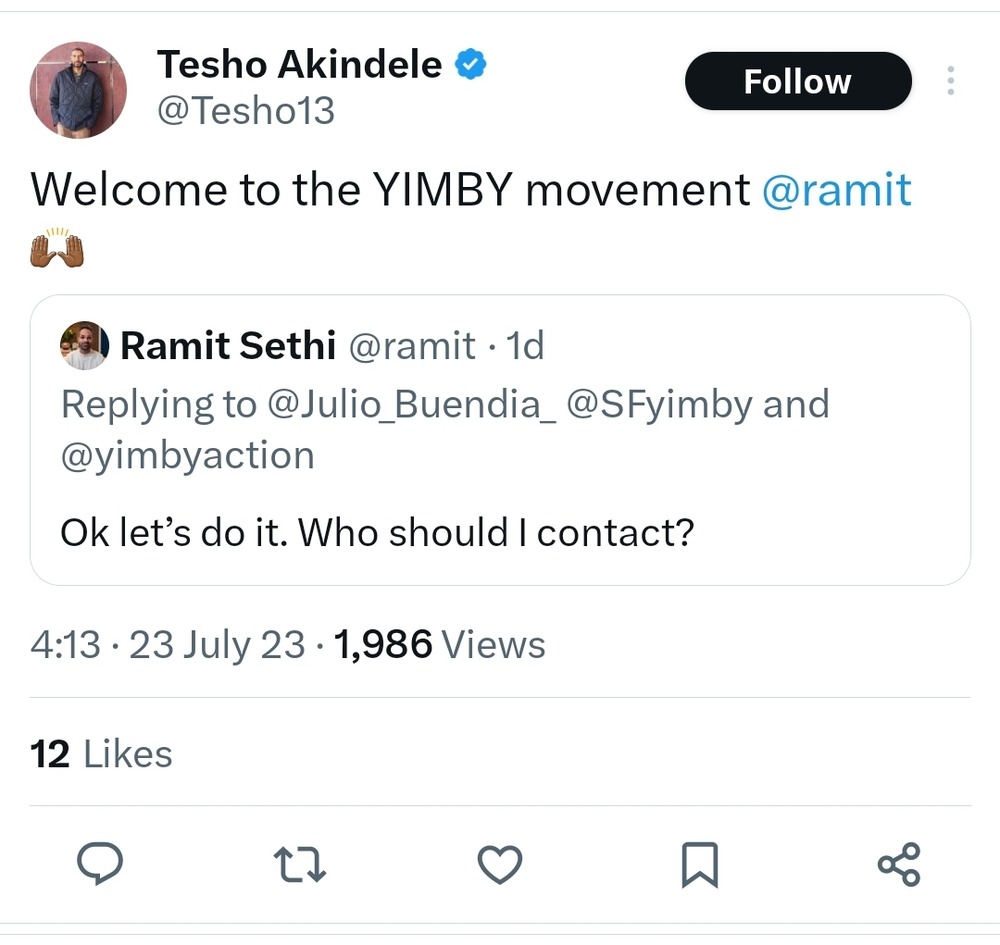This screenshot has height=945, width=1000.
Task: Open the 4:13 · 23 July 23 timestamp
Action: (167, 645)
